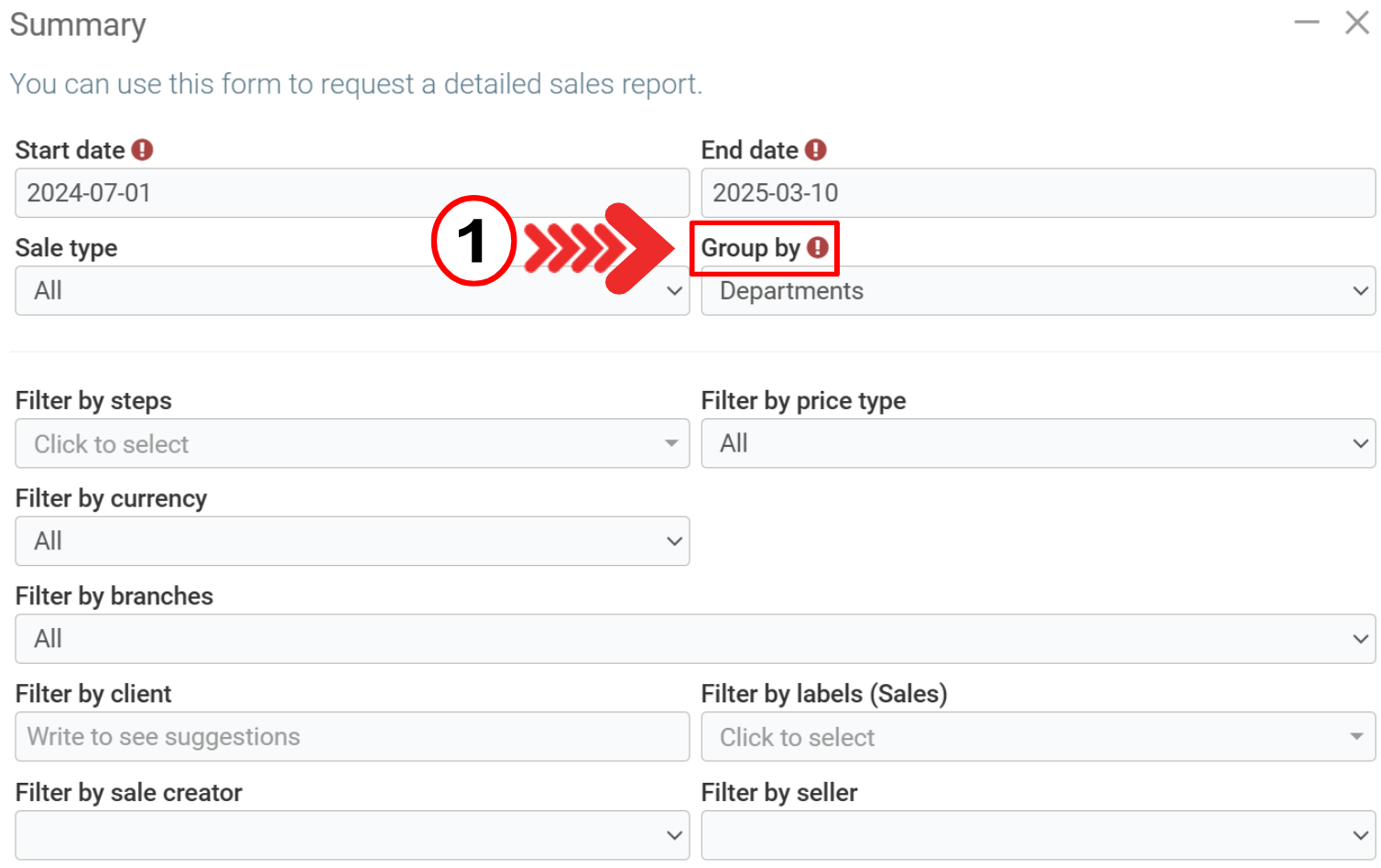This screenshot has width=1381, height=868.
Task: Open the Filter by currency dropdown
Action: coord(352,541)
